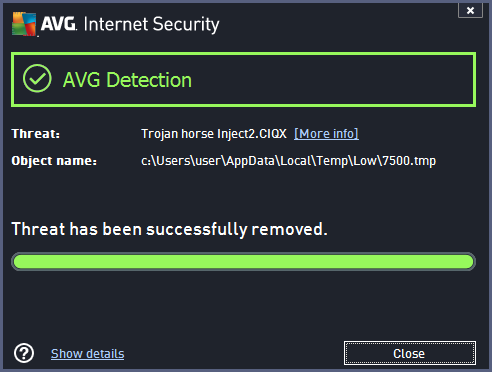Click the Close button
The image size is (492, 372).
tap(410, 353)
